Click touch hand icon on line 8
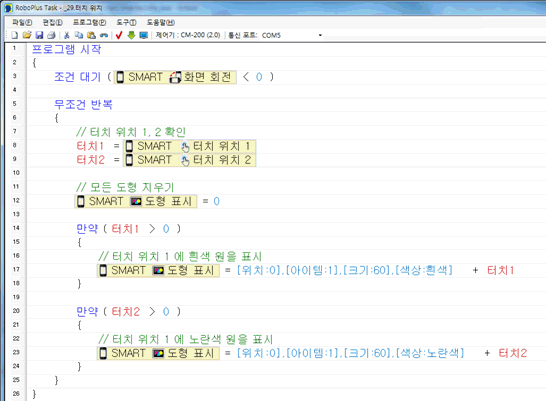546x401 pixels. (x=185, y=147)
